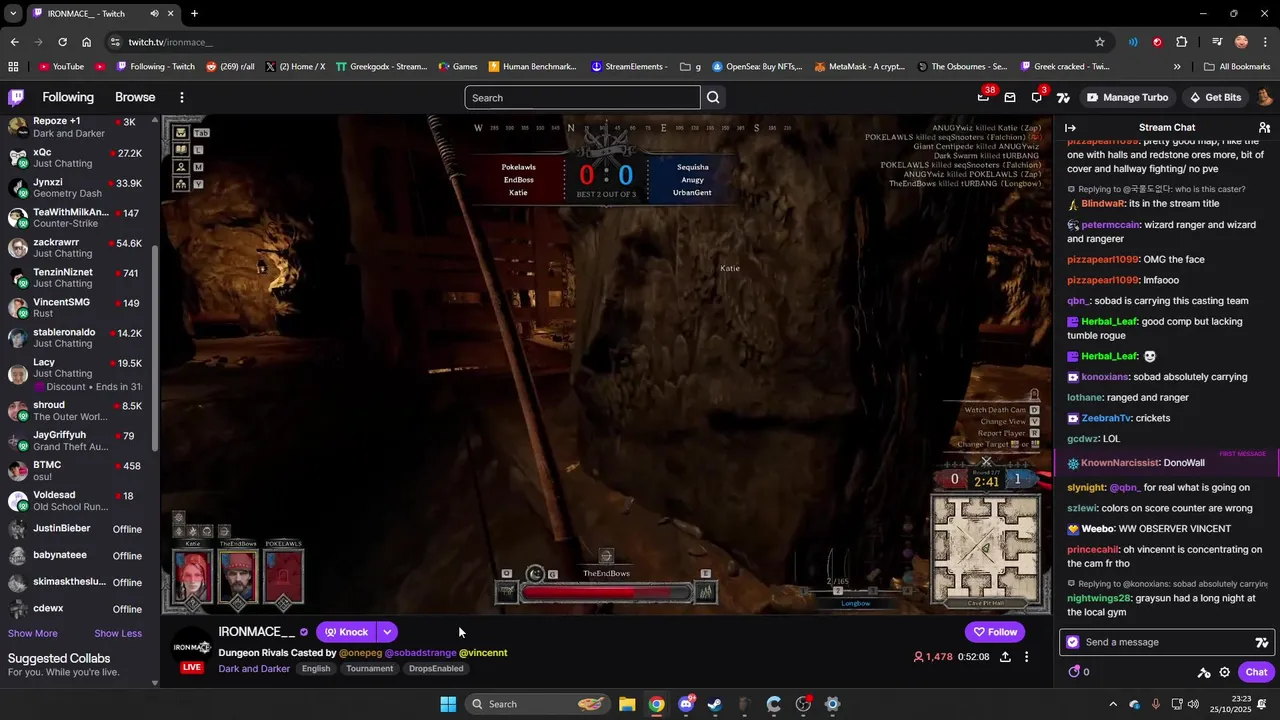This screenshot has height=720, width=1280.
Task: Expand hidden system tray icons
Action: click(1113, 704)
